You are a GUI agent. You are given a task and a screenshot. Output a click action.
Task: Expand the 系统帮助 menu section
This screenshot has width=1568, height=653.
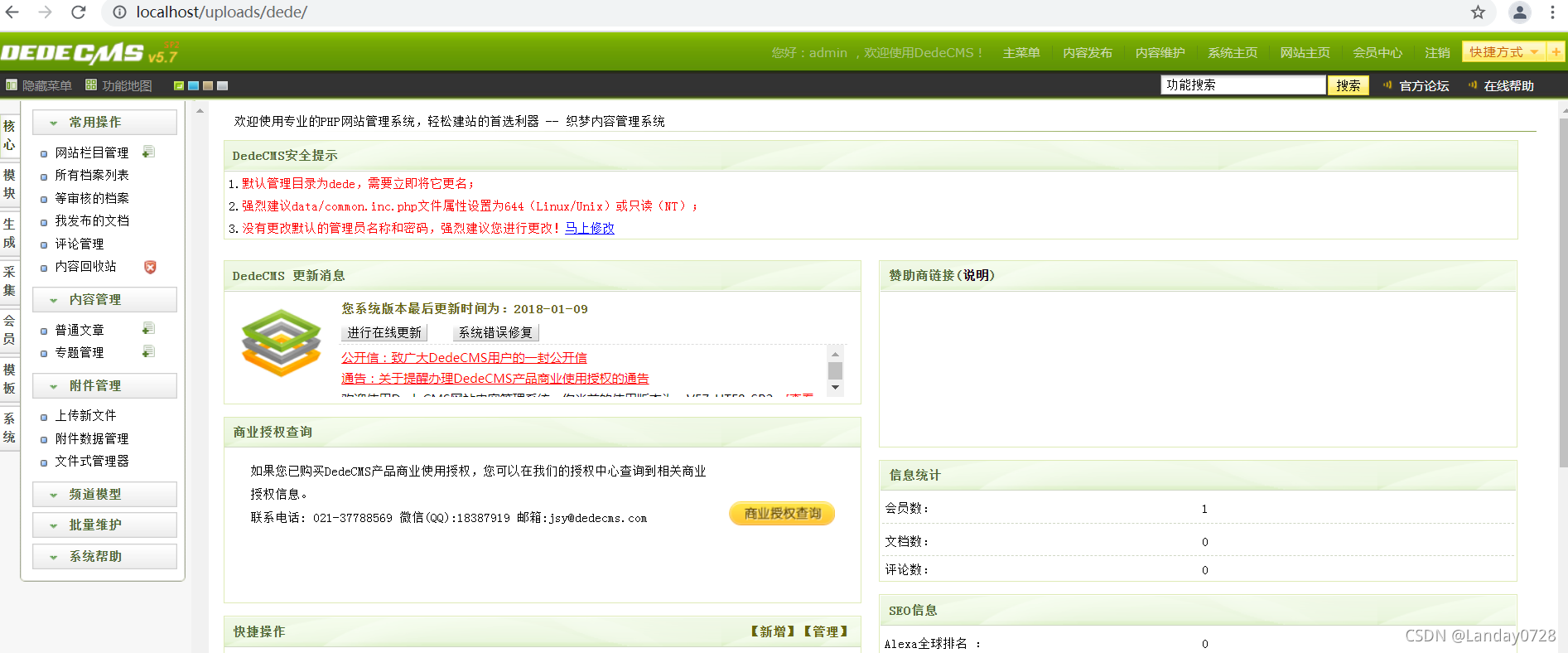click(x=104, y=556)
